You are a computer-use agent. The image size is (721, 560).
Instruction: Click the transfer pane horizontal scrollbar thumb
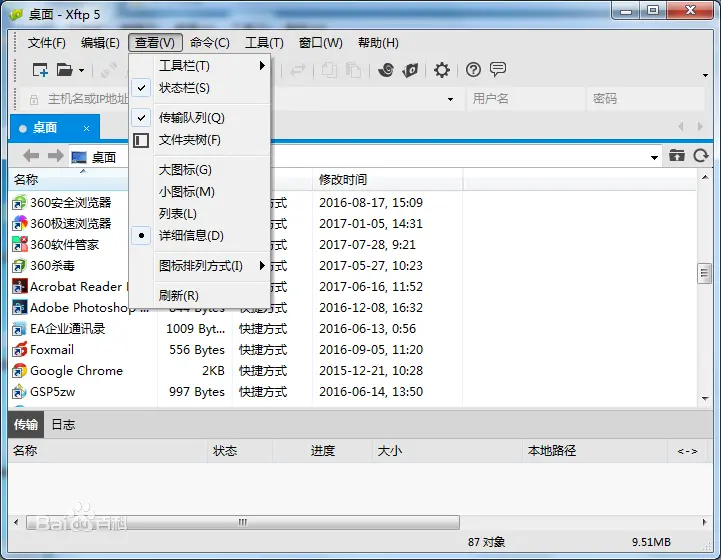[x=243, y=522]
